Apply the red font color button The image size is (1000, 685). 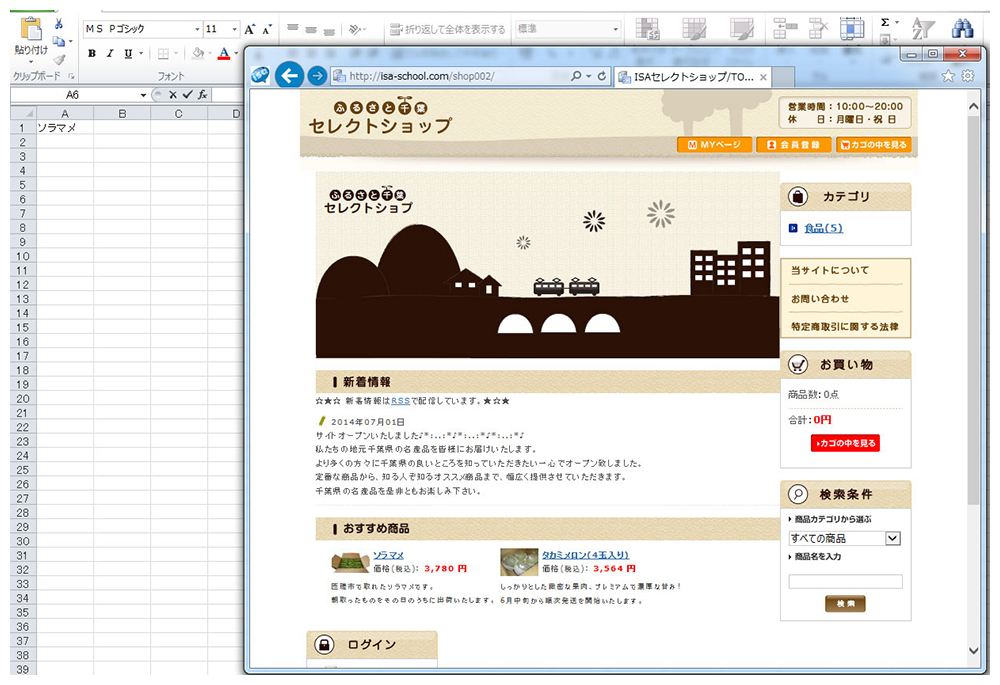point(224,54)
